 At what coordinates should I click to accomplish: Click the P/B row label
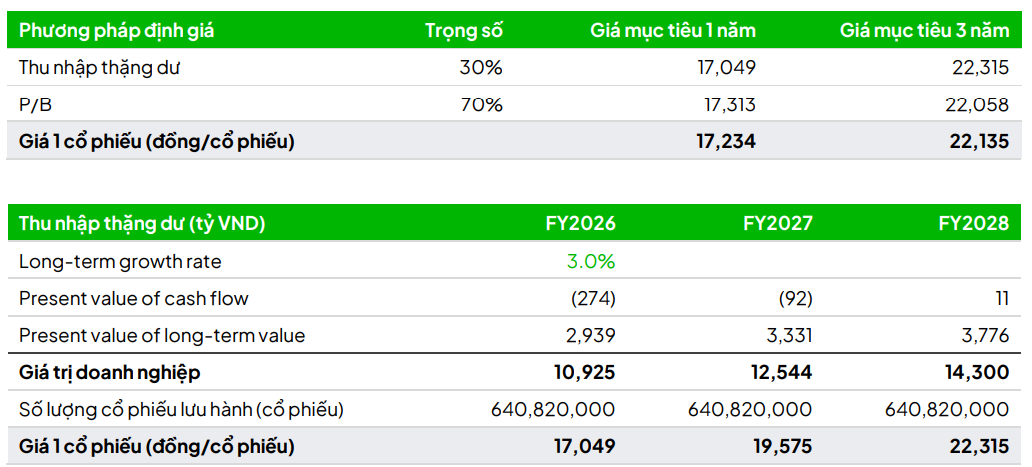tap(35, 104)
